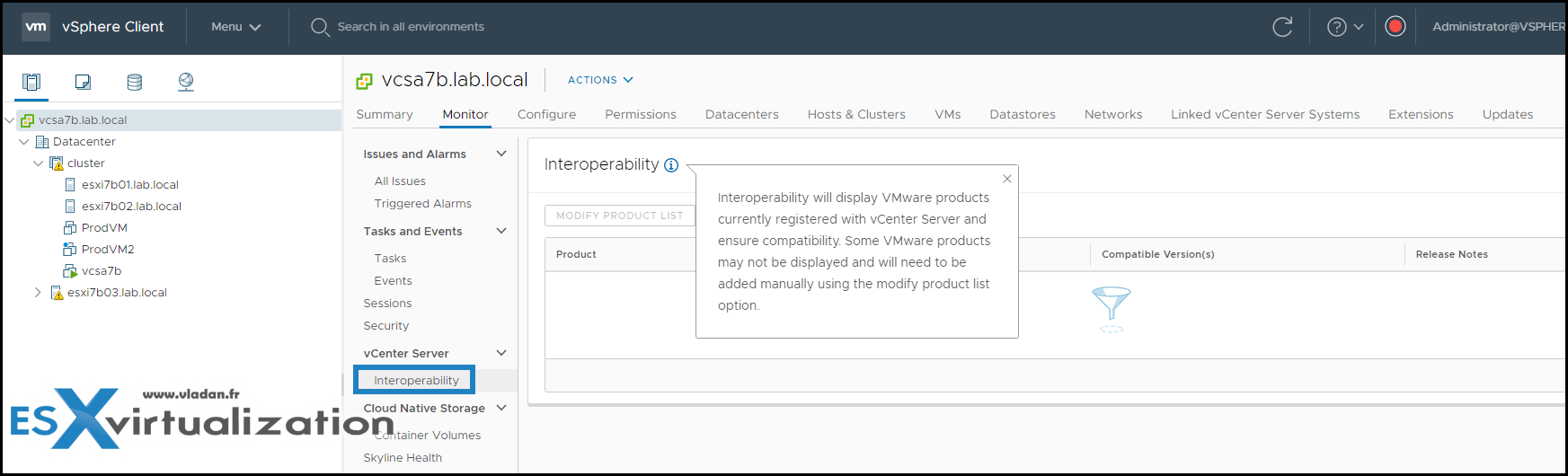Switch to the Summary tab
Image resolution: width=1568 pixels, height=476 pixels.
(x=385, y=115)
